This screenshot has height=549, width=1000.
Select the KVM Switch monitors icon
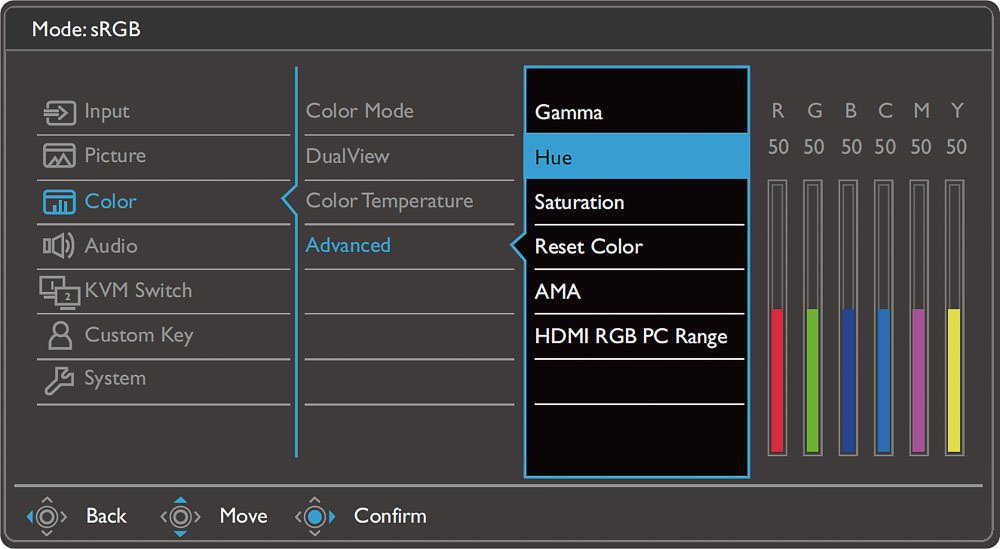[x=59, y=292]
